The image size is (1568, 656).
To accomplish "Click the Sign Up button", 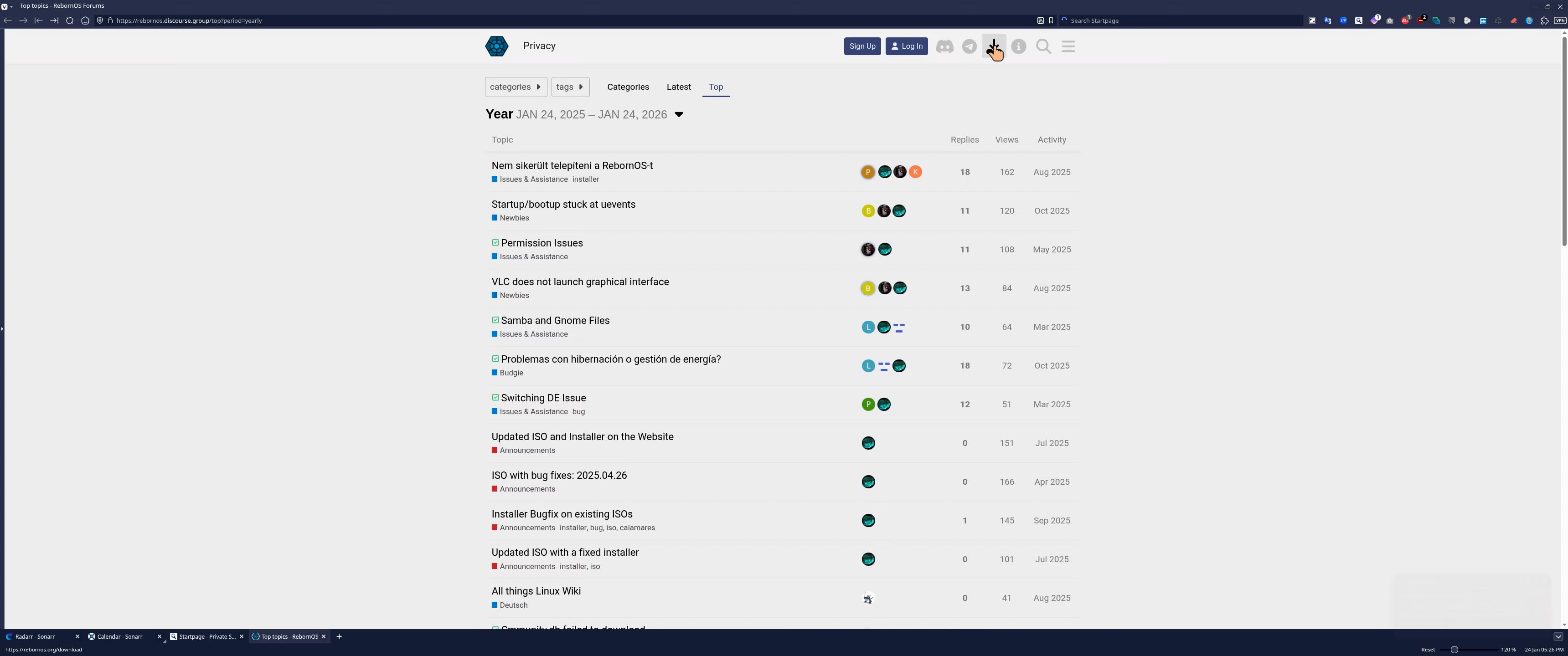I will 862,46.
